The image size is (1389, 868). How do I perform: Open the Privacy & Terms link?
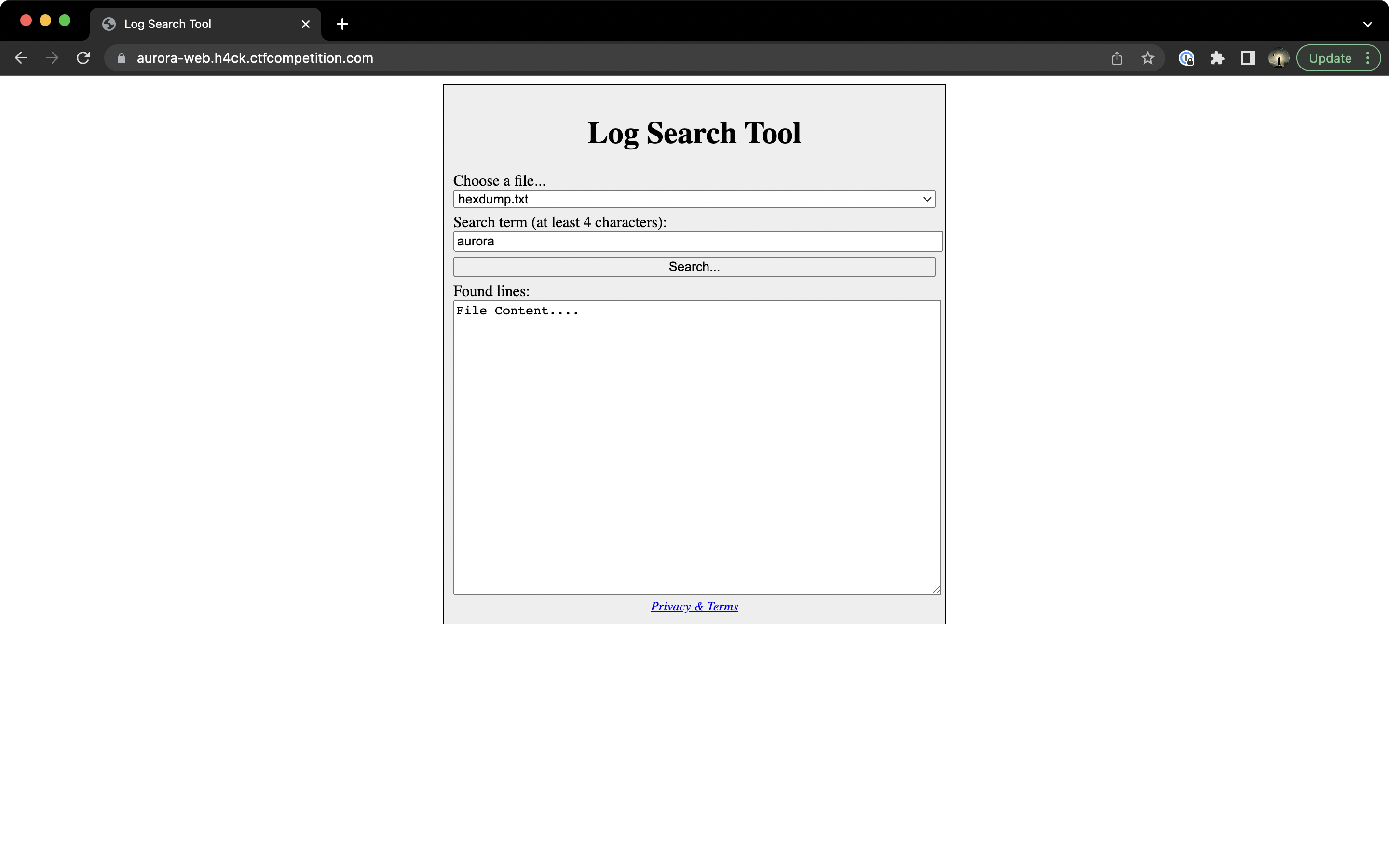(694, 606)
